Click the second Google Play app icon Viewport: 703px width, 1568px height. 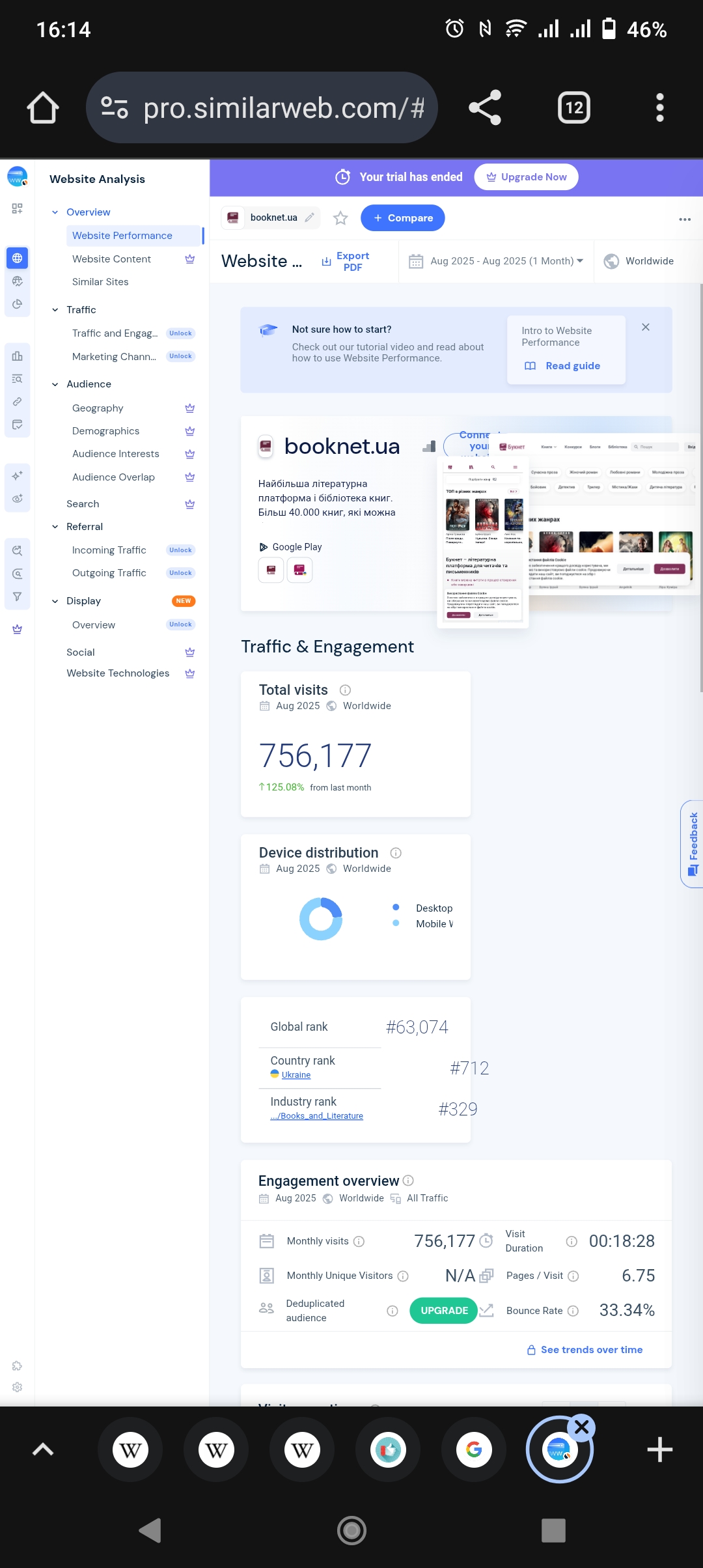[299, 570]
